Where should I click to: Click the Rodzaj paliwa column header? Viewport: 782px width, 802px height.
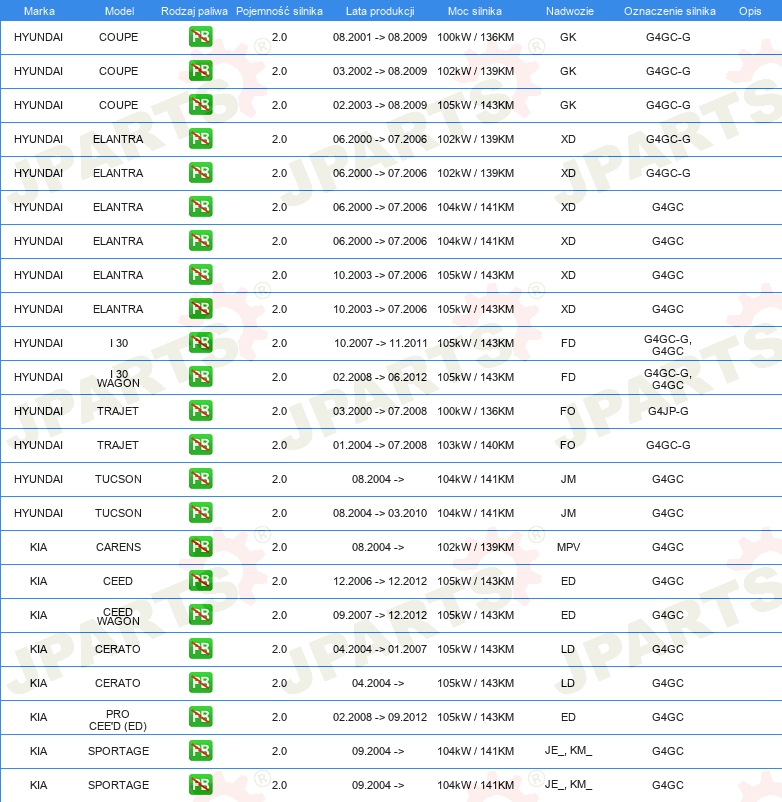(x=194, y=11)
